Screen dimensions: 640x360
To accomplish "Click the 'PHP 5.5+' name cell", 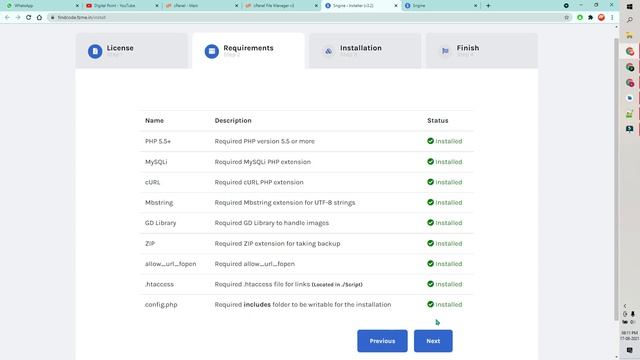I will (158, 141).
